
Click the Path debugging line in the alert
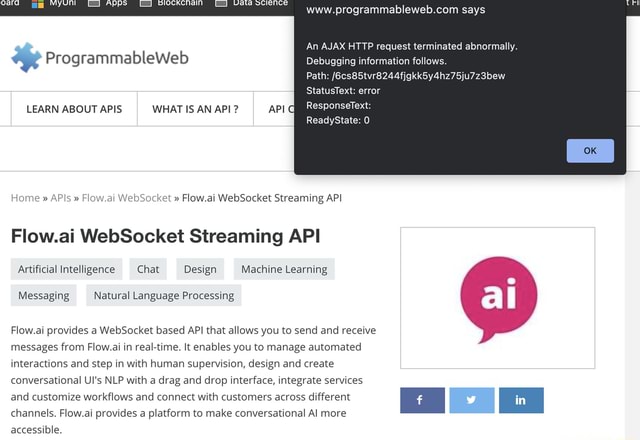[406, 76]
